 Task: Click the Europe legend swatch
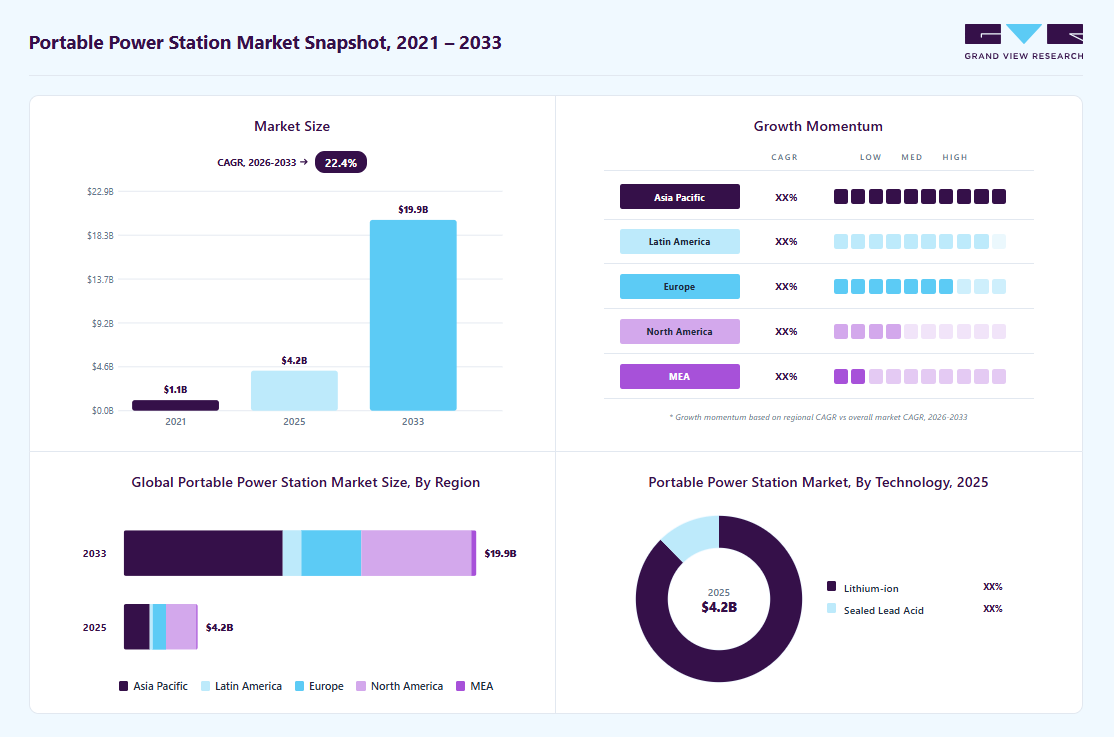299,686
